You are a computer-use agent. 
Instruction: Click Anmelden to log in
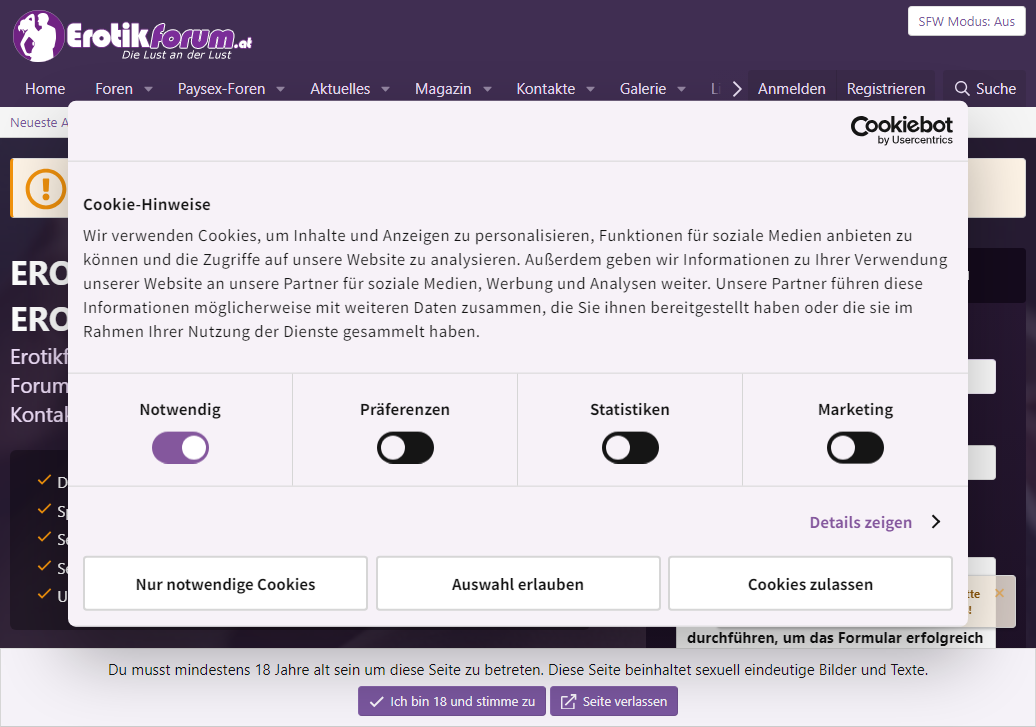click(x=792, y=89)
